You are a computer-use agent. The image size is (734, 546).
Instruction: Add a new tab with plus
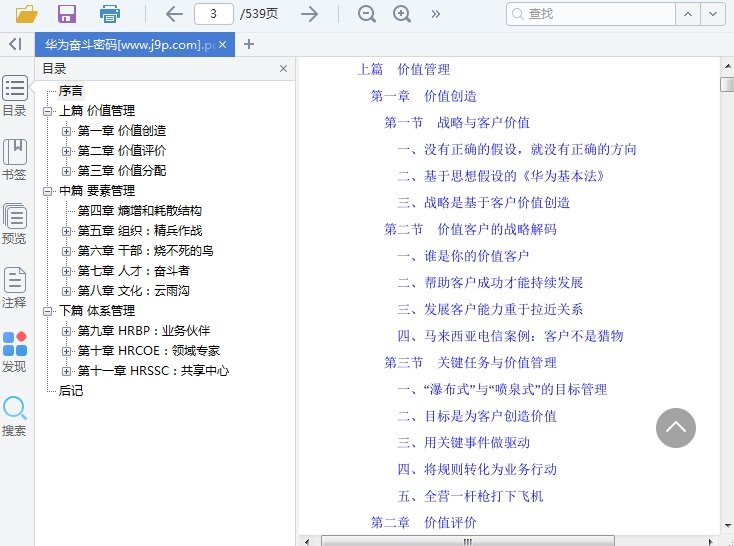pos(249,44)
